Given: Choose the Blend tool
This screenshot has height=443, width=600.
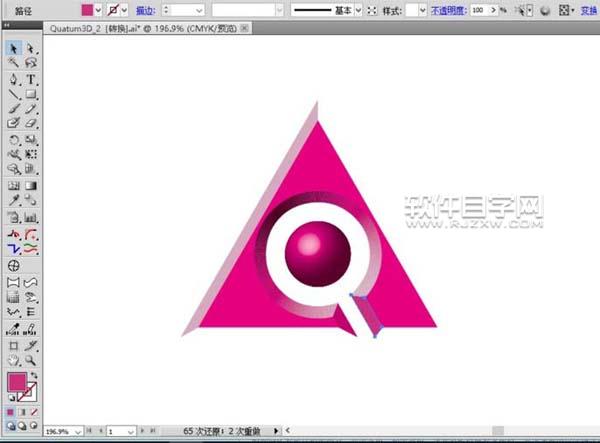Looking at the screenshot, I should pos(31,200).
